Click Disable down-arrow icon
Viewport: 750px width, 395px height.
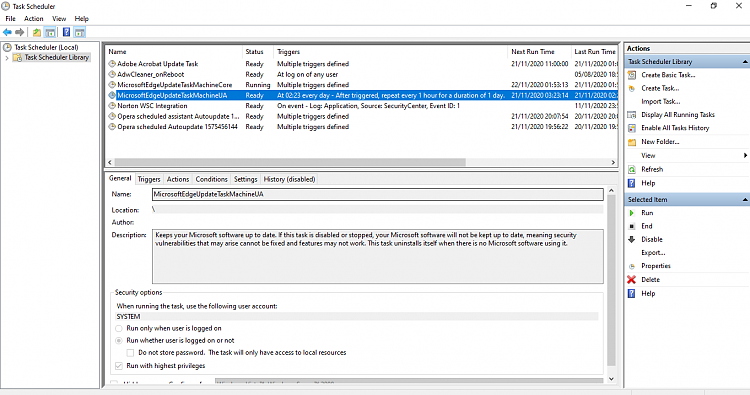point(632,240)
